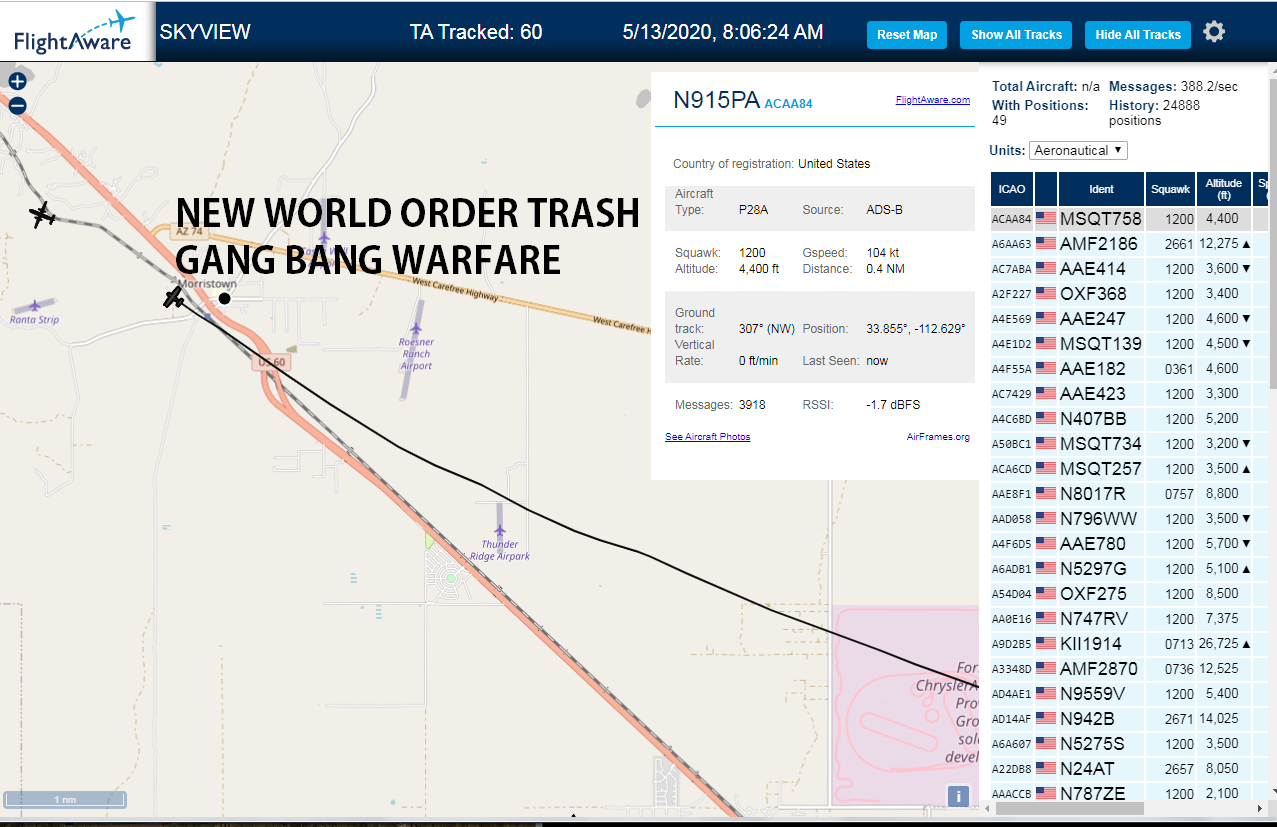
Task: Click the SKYVIEW header title
Action: pyautogui.click(x=205, y=32)
